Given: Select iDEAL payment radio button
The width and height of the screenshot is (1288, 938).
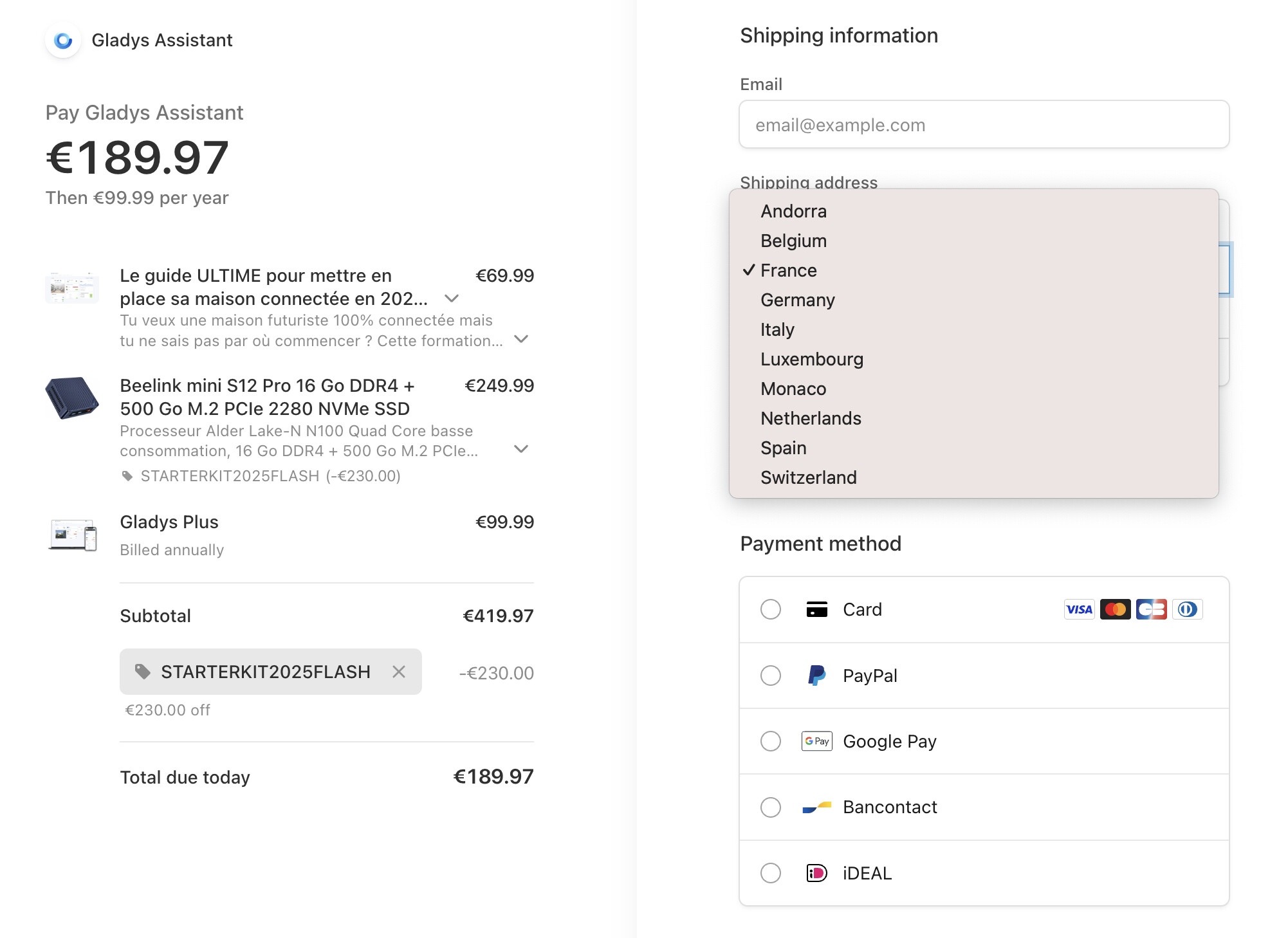Looking at the screenshot, I should 770,873.
